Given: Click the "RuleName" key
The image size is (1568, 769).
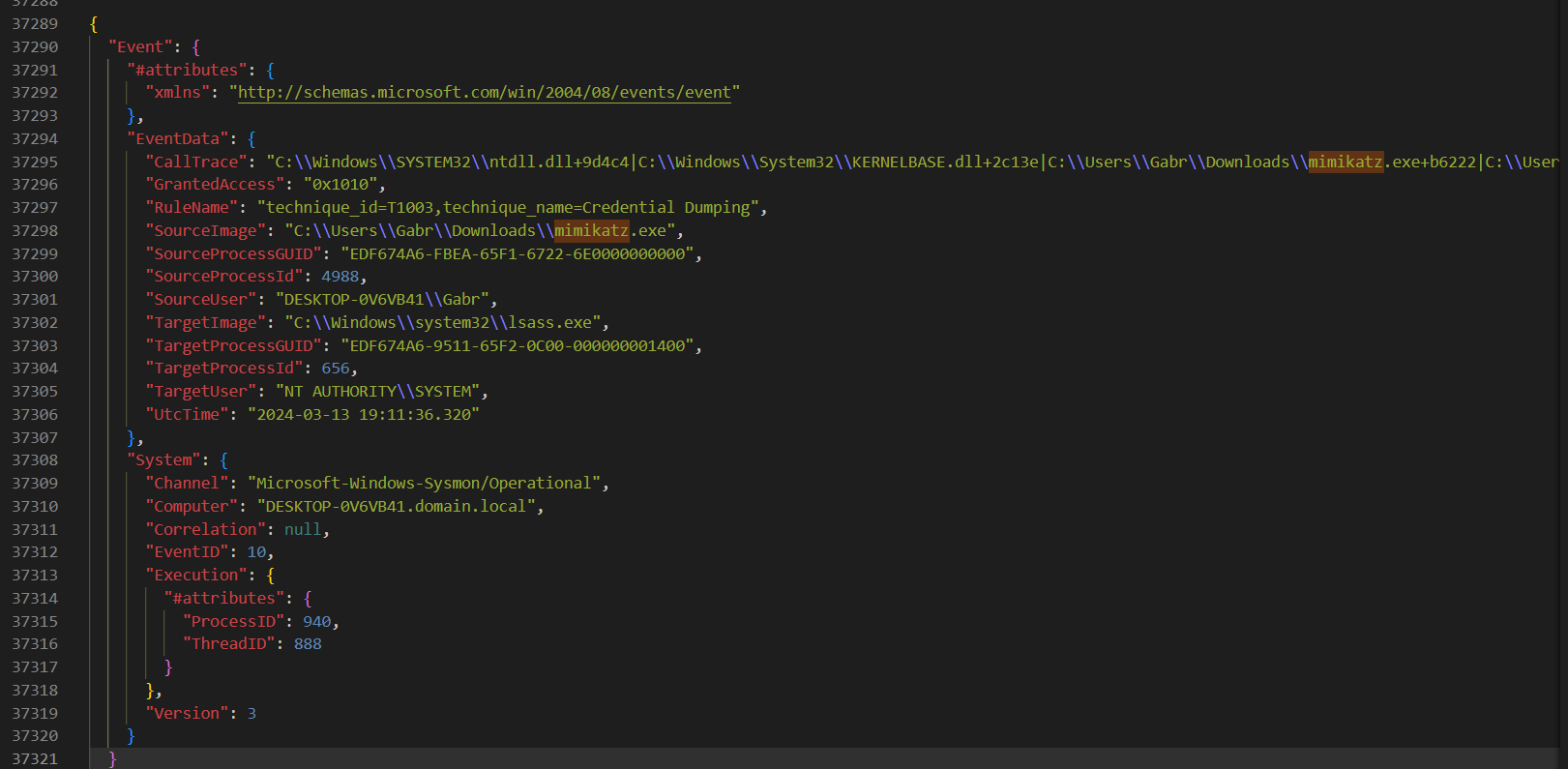Looking at the screenshot, I should click(x=192, y=208).
